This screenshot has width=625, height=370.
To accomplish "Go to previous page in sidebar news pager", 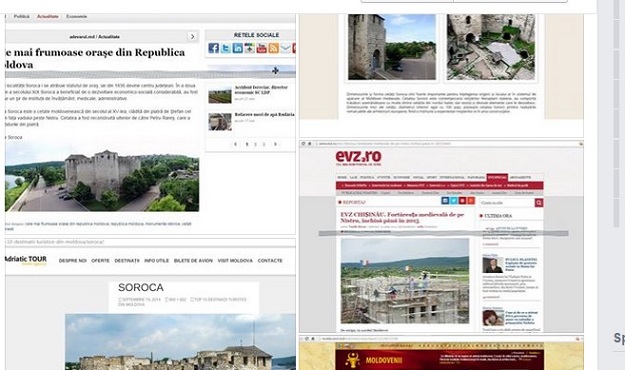I will coord(236,144).
